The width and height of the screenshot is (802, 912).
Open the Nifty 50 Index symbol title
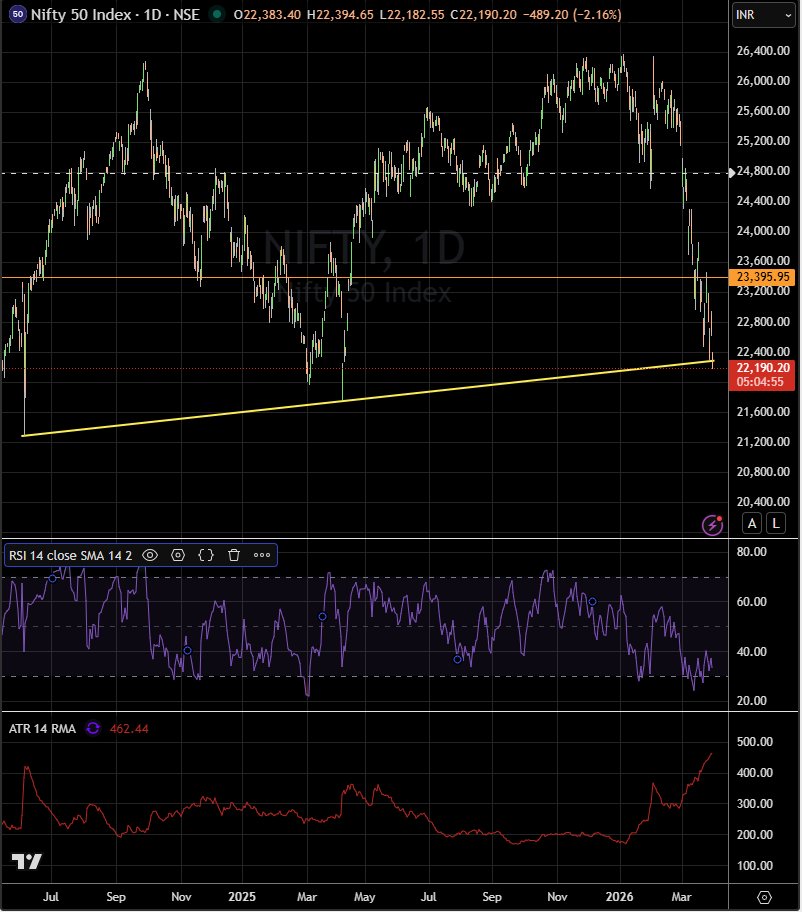click(115, 15)
